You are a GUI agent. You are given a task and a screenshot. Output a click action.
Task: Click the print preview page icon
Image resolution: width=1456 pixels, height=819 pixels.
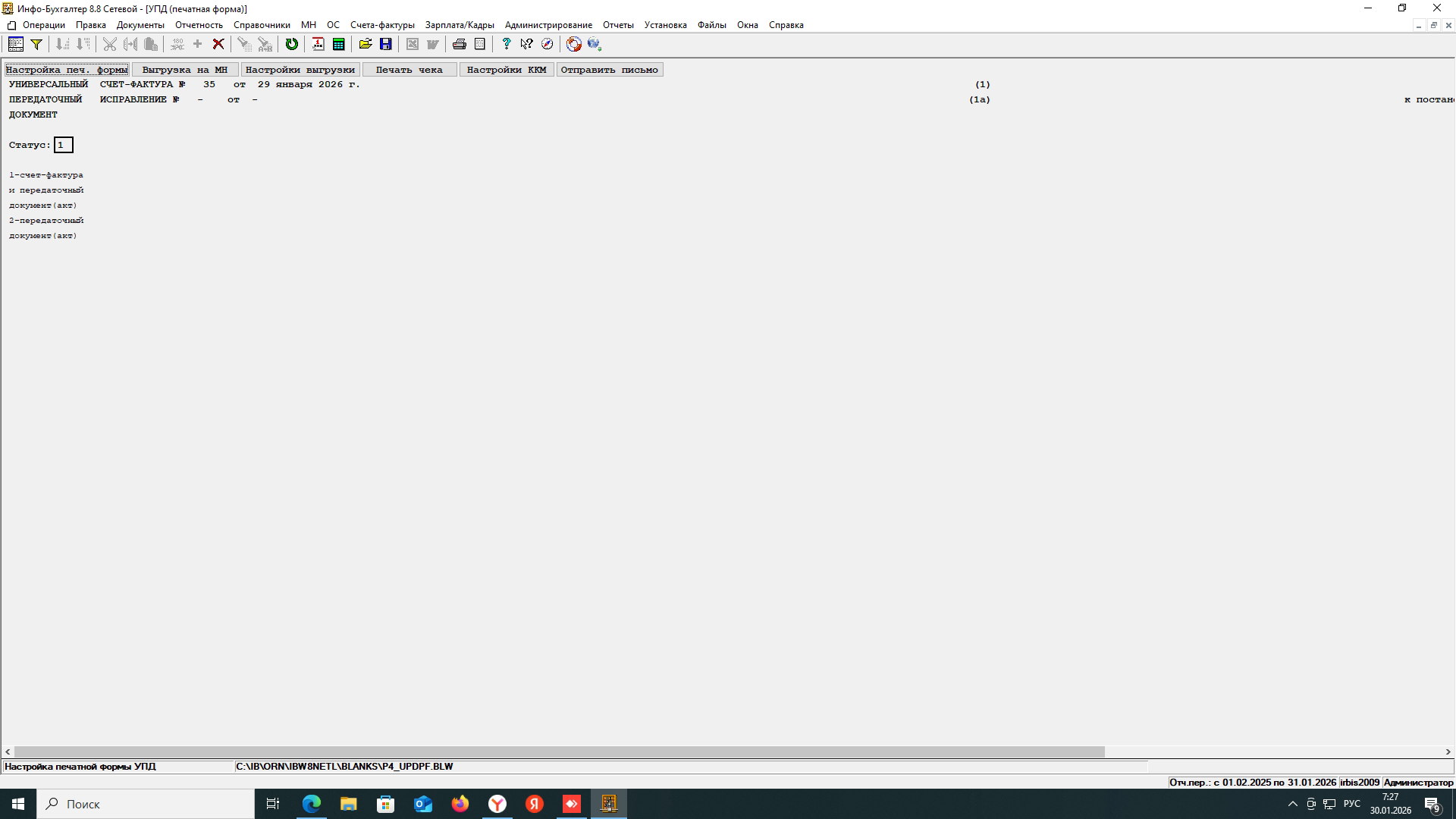480,44
